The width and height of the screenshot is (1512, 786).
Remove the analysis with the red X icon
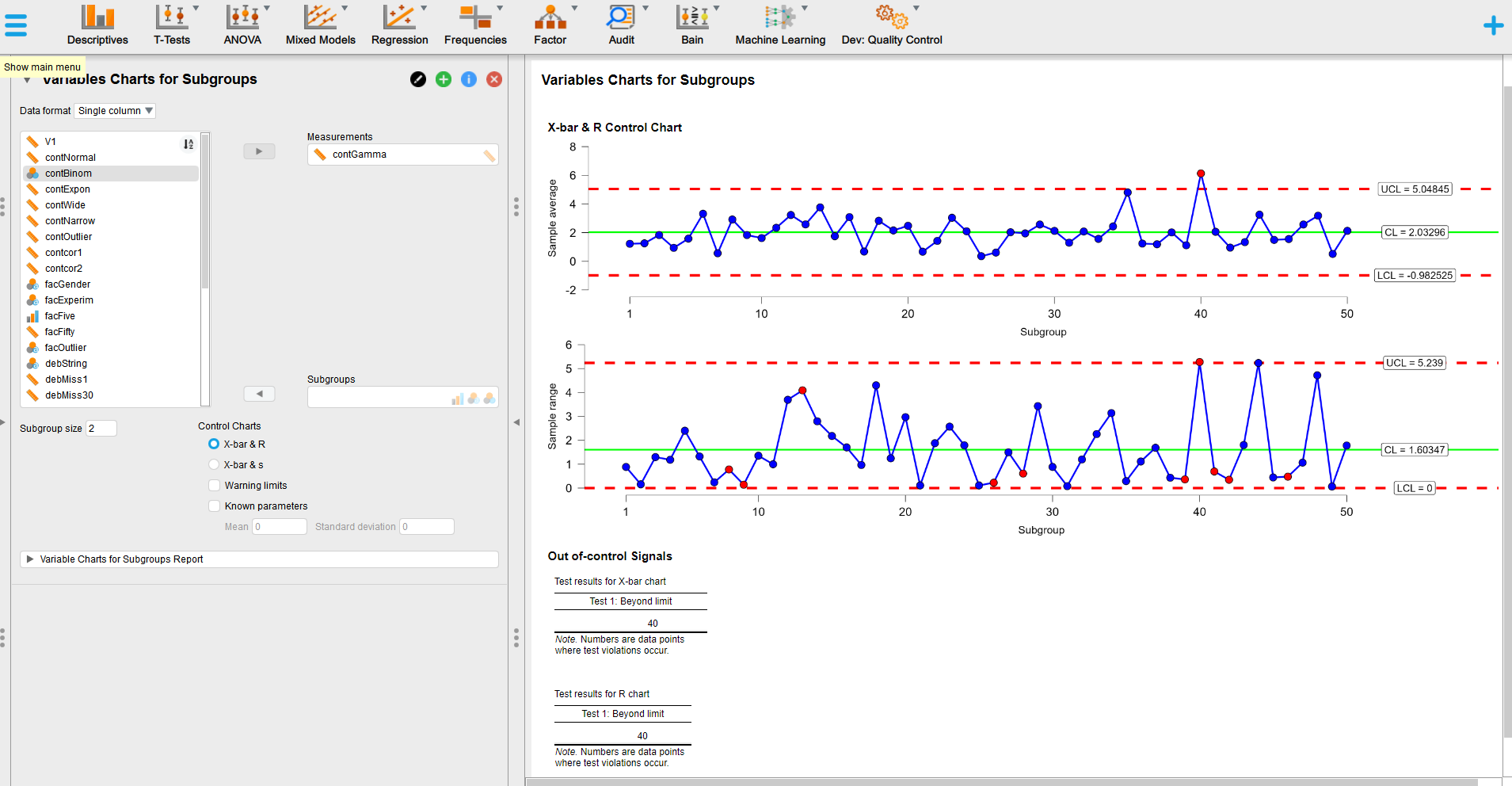493,79
